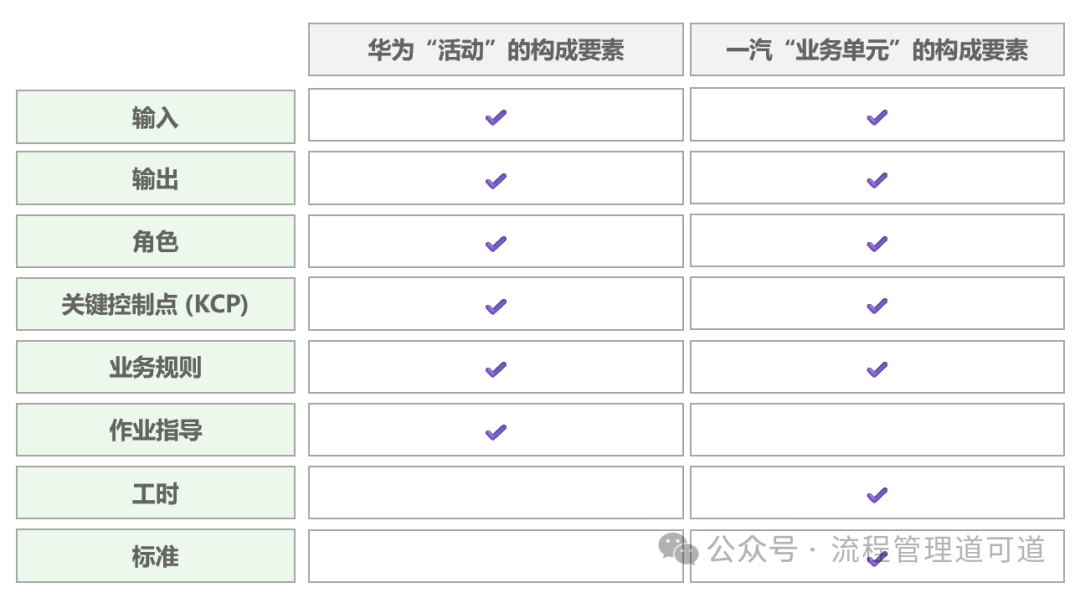The width and height of the screenshot is (1080, 593).
Task: Click the 关键控制点 checkmark in 一汽 column
Action: [x=877, y=306]
